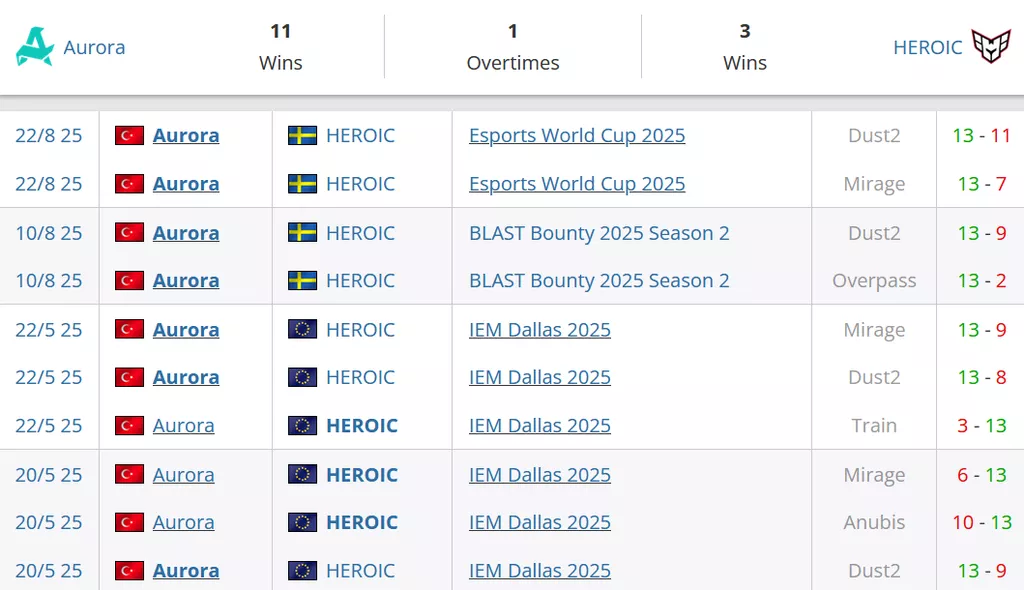The height and width of the screenshot is (590, 1024).
Task: Open BLAST Bounty 2025 Season 2 Overpass link
Action: [599, 281]
